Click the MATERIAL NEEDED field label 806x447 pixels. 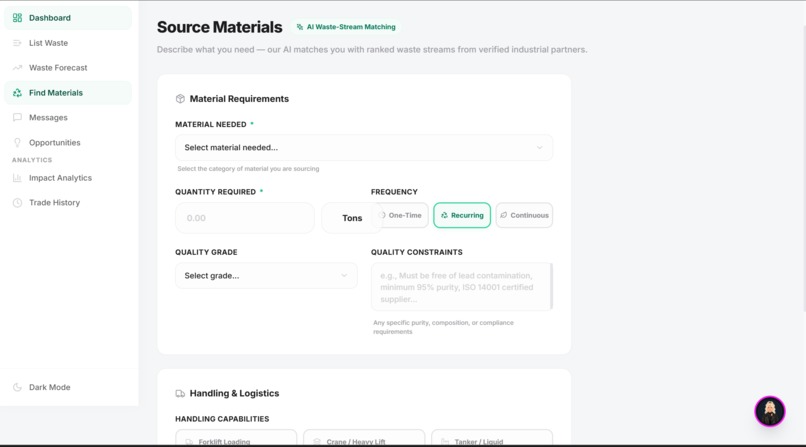click(211, 125)
